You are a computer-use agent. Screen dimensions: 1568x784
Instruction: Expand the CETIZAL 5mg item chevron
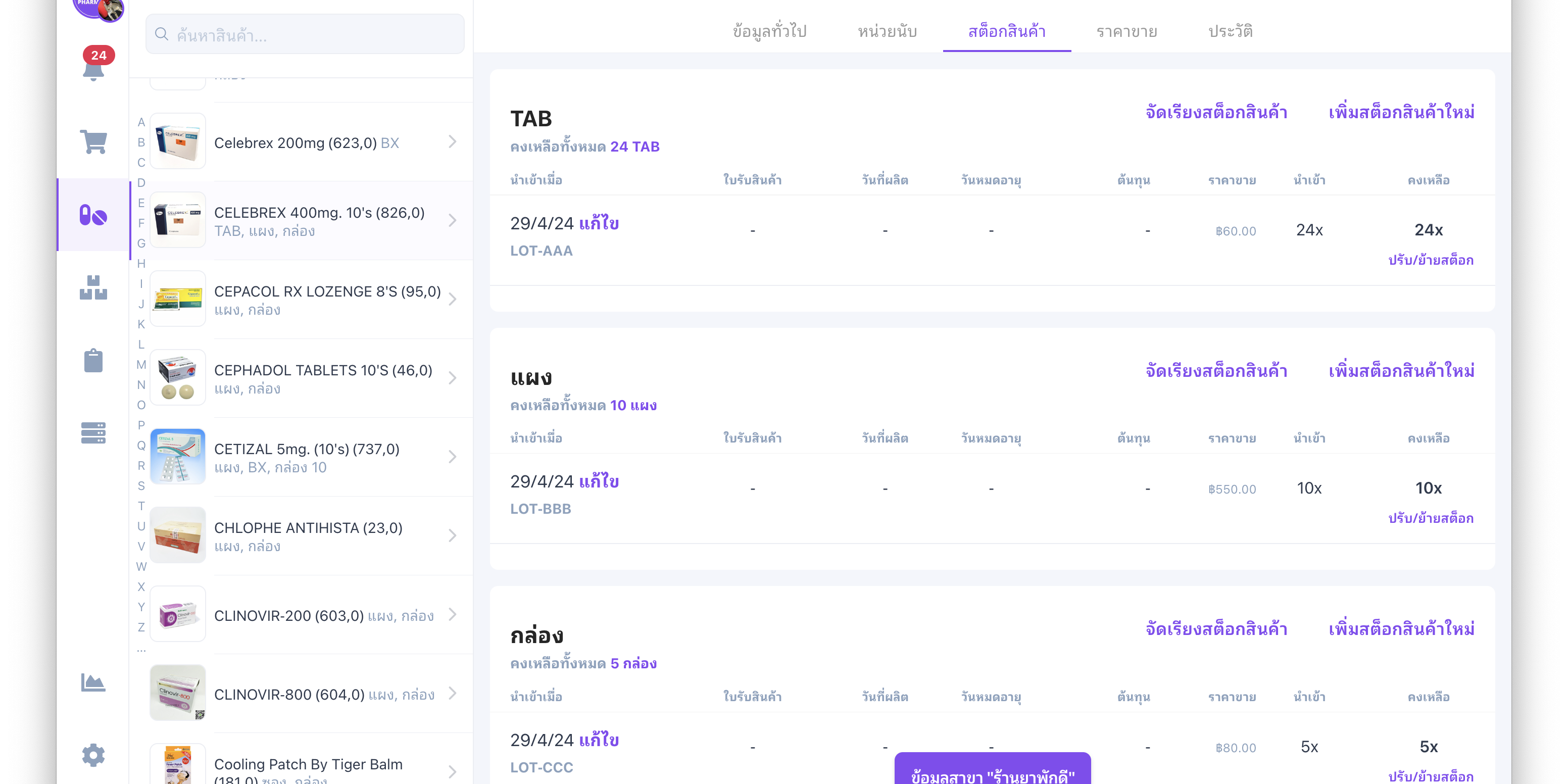pos(452,457)
